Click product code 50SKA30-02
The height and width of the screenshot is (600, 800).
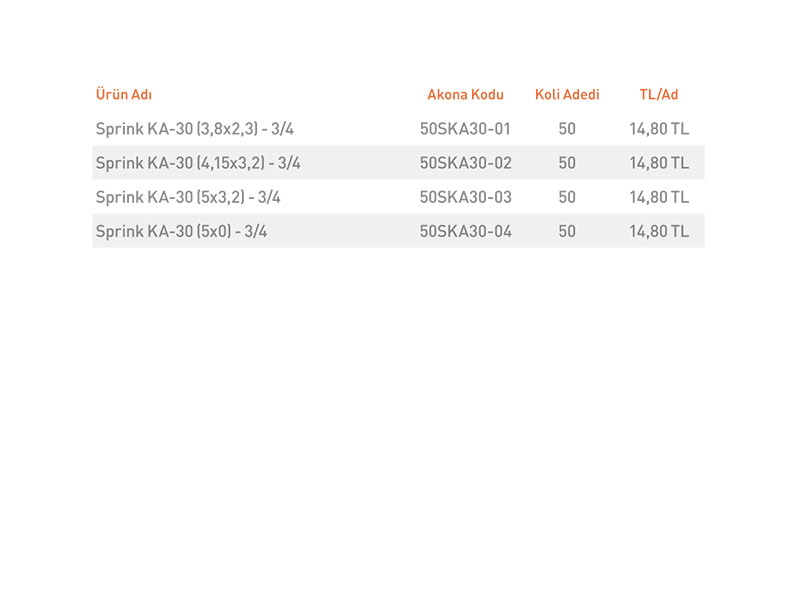pyautogui.click(x=465, y=163)
